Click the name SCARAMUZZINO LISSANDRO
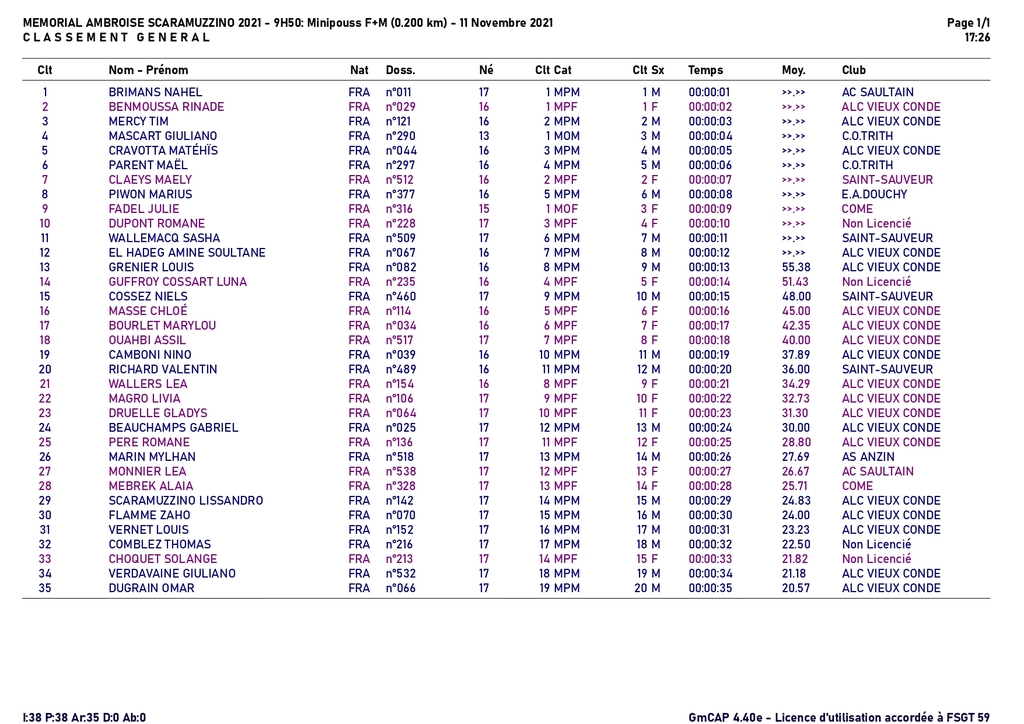The width and height of the screenshot is (1024, 724). point(185,501)
